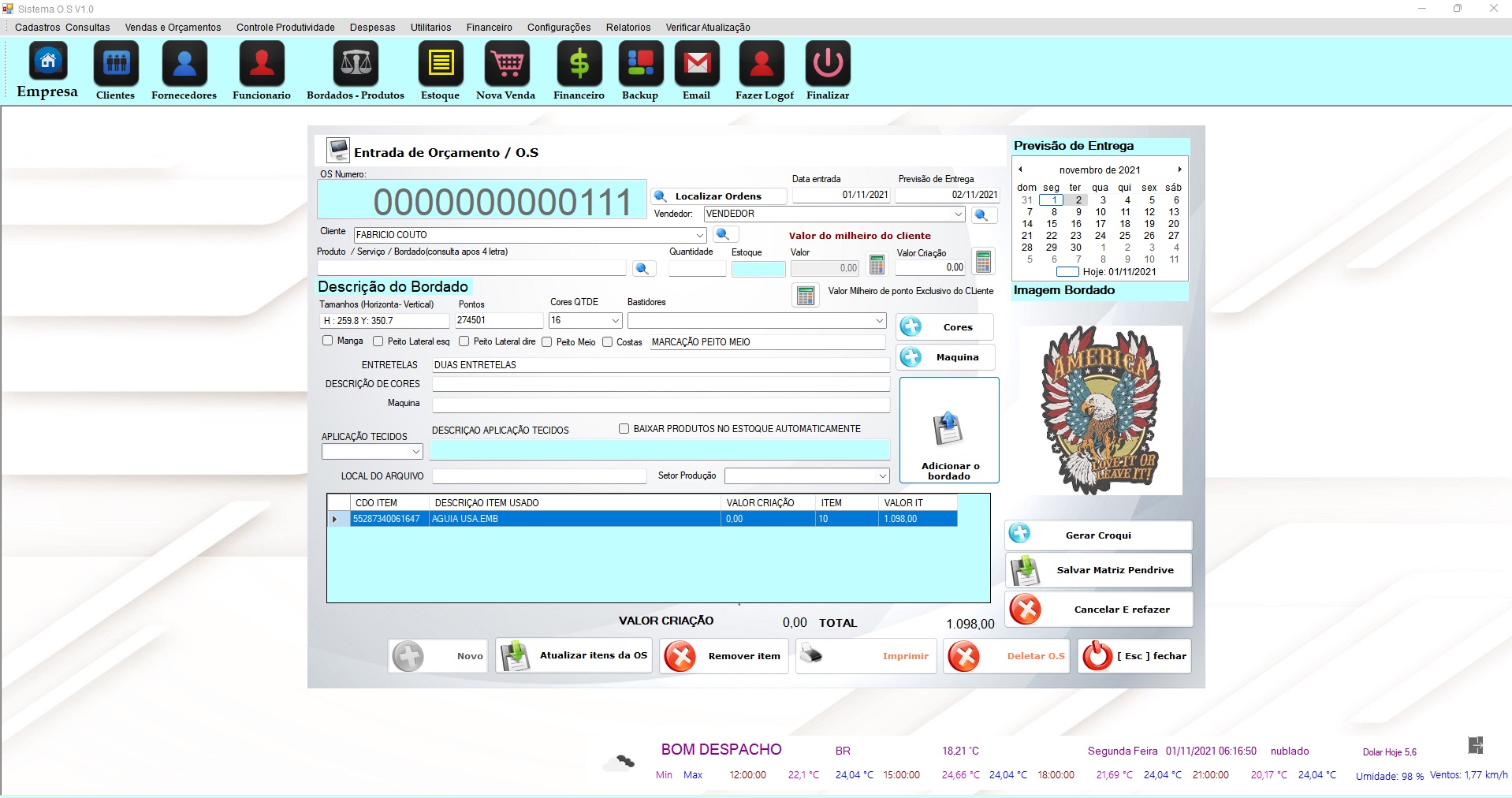Open the Estoque toolbar icon

(441, 64)
